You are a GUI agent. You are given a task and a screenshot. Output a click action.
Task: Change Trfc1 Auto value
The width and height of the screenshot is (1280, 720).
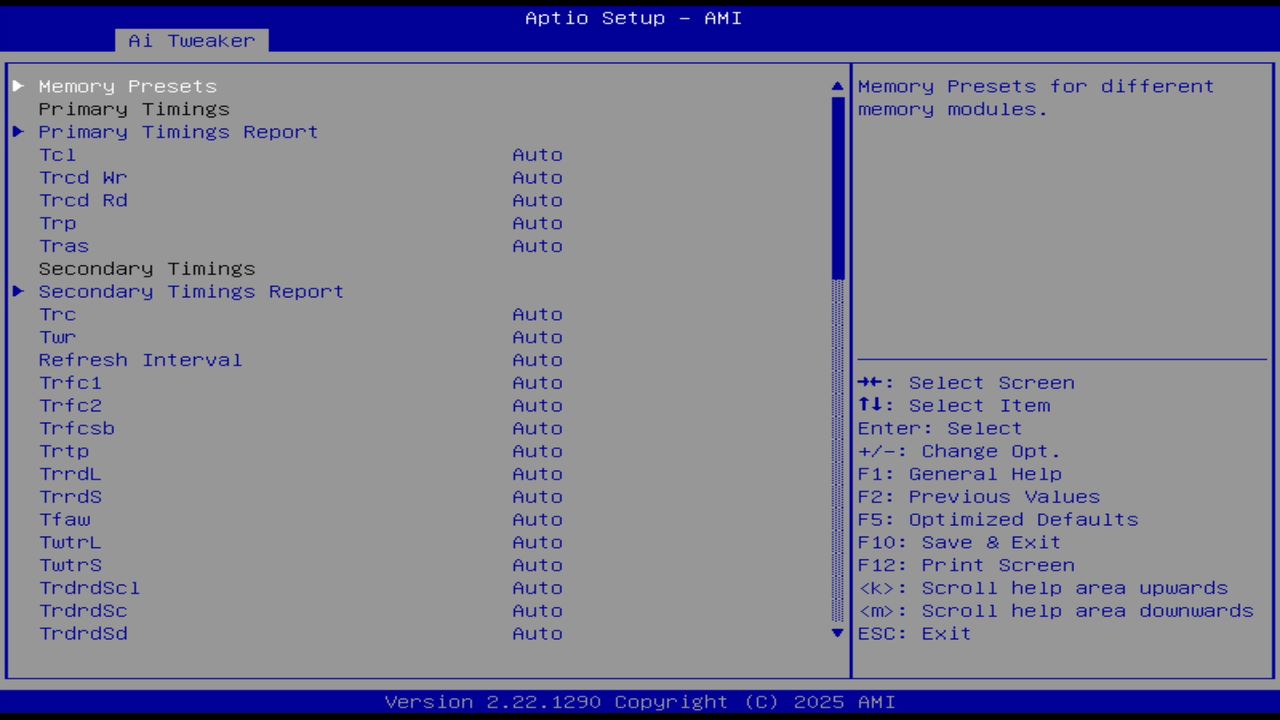click(537, 383)
